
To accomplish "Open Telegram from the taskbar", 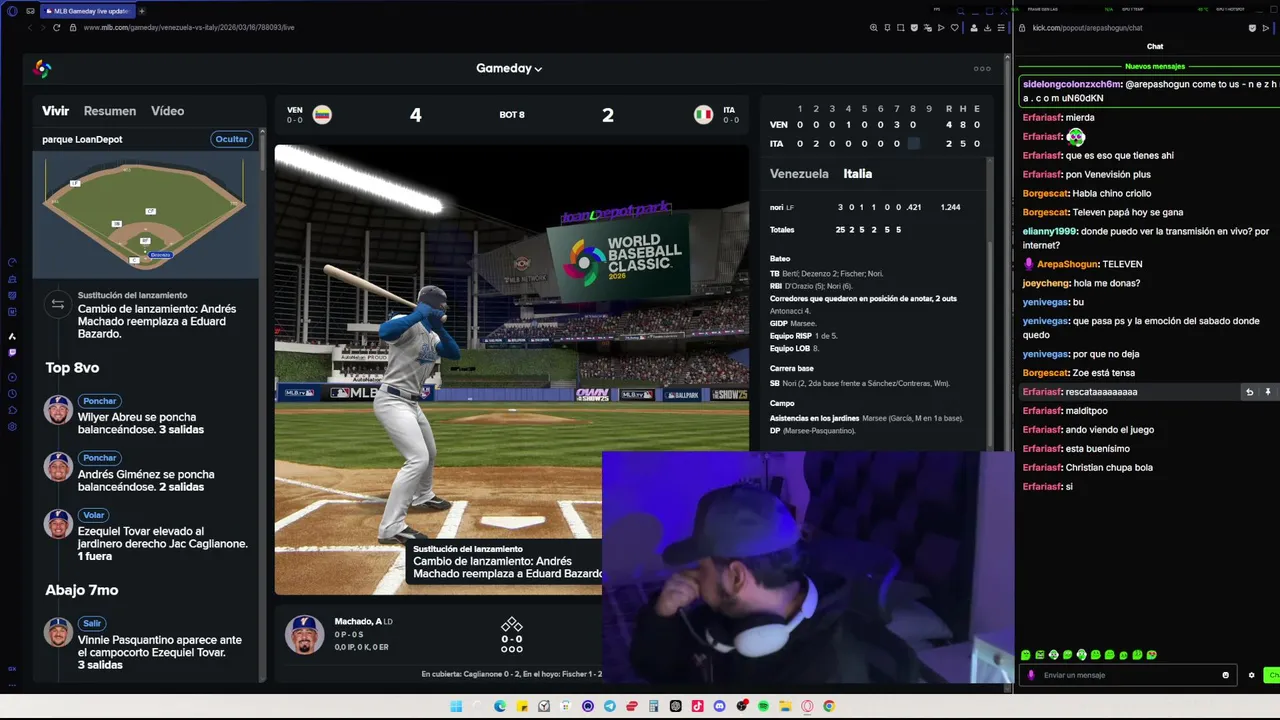I will coord(610,707).
